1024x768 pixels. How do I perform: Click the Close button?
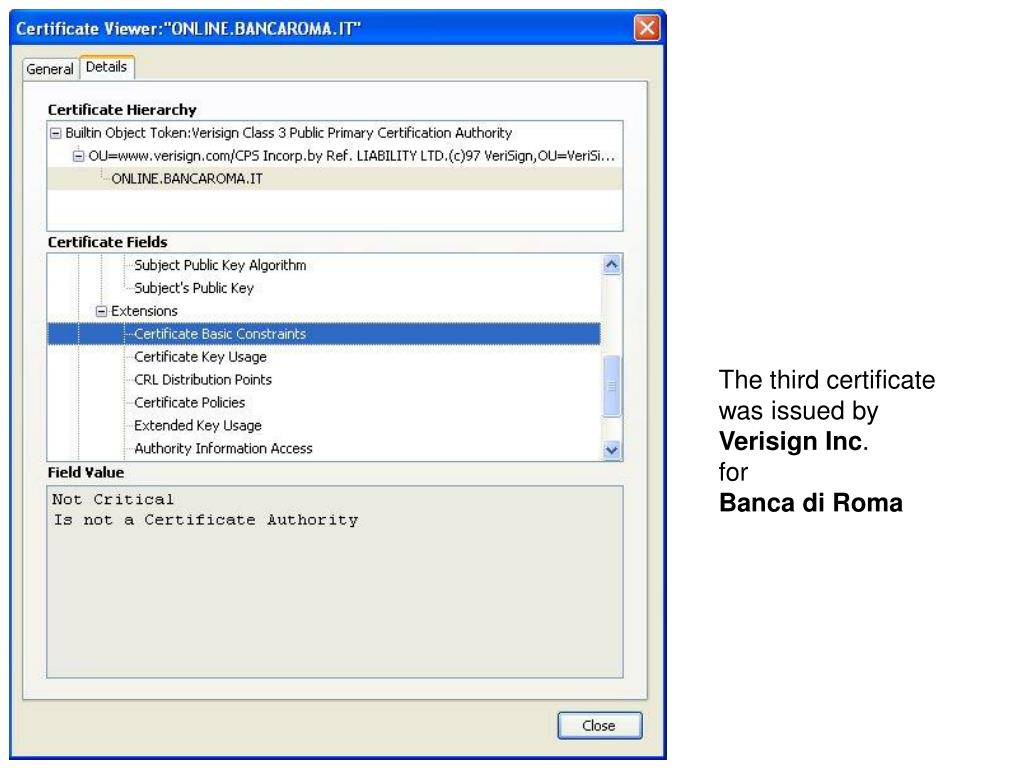600,726
